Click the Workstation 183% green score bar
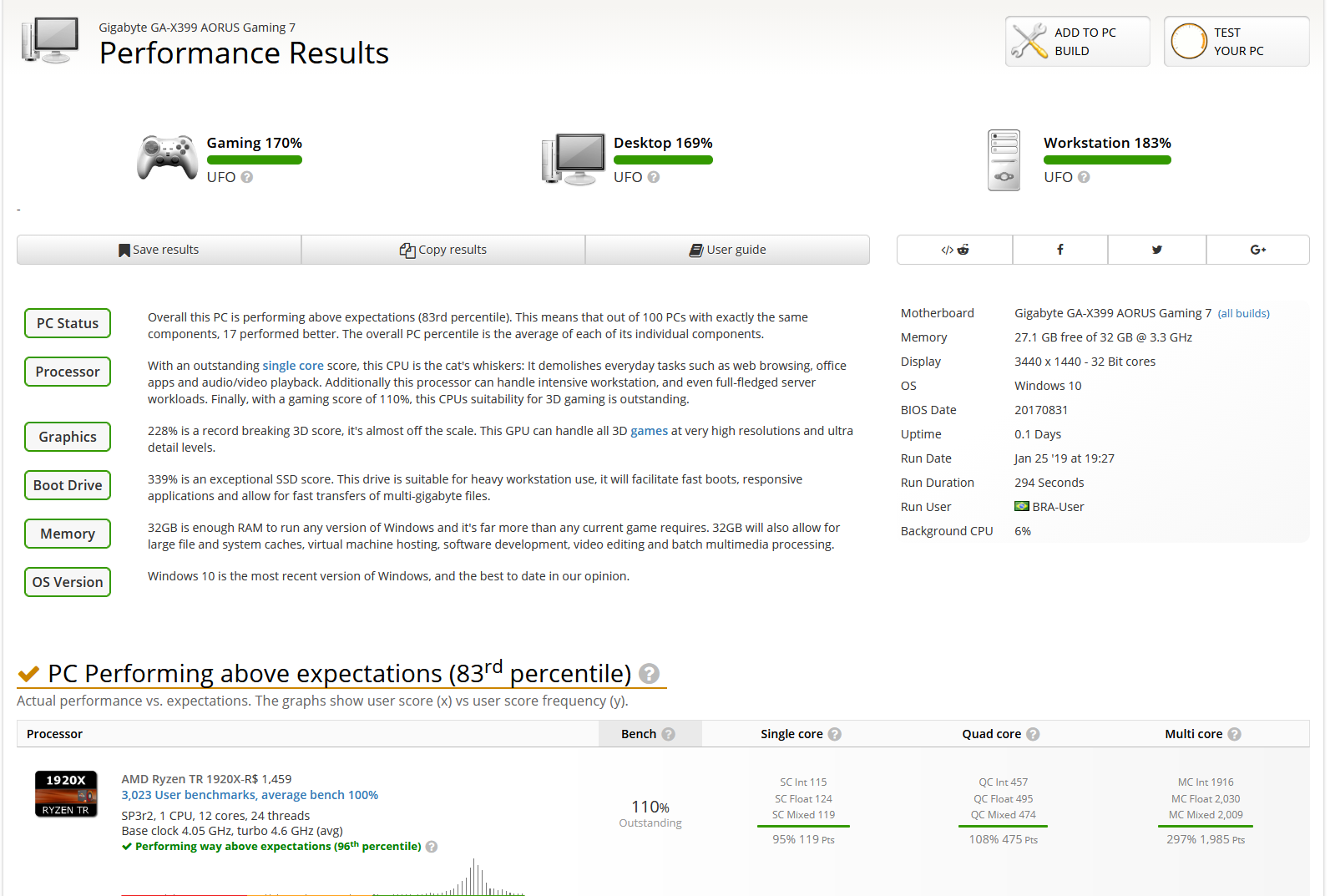Screen dimensions: 1330x896 [x=1107, y=160]
